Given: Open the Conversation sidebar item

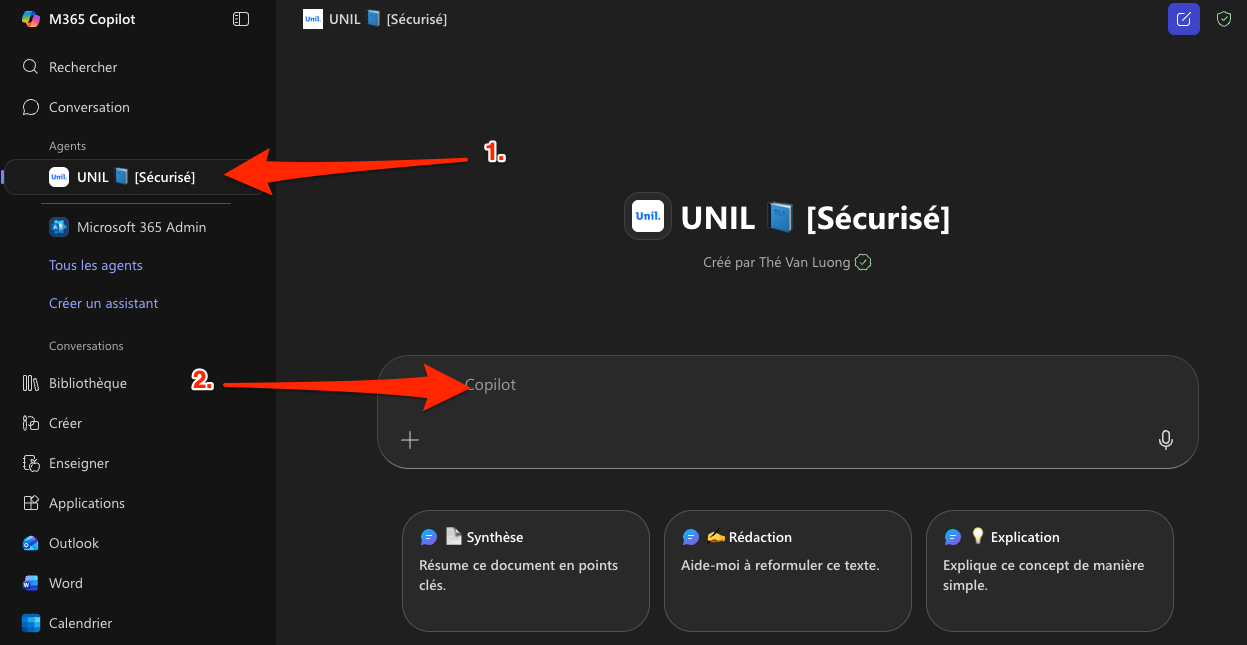Looking at the screenshot, I should [x=88, y=107].
